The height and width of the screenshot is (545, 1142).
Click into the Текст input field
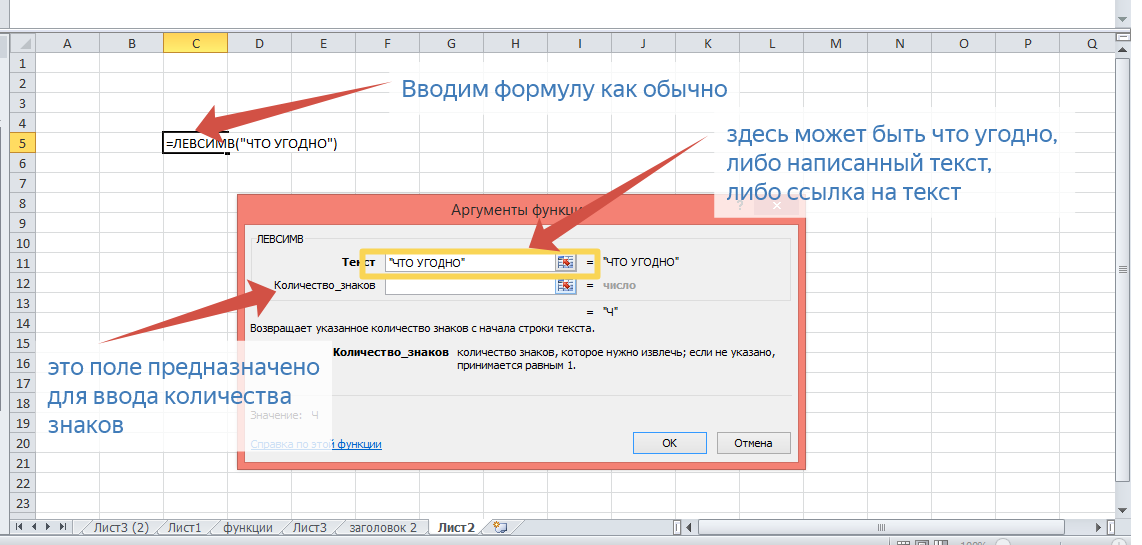470,262
